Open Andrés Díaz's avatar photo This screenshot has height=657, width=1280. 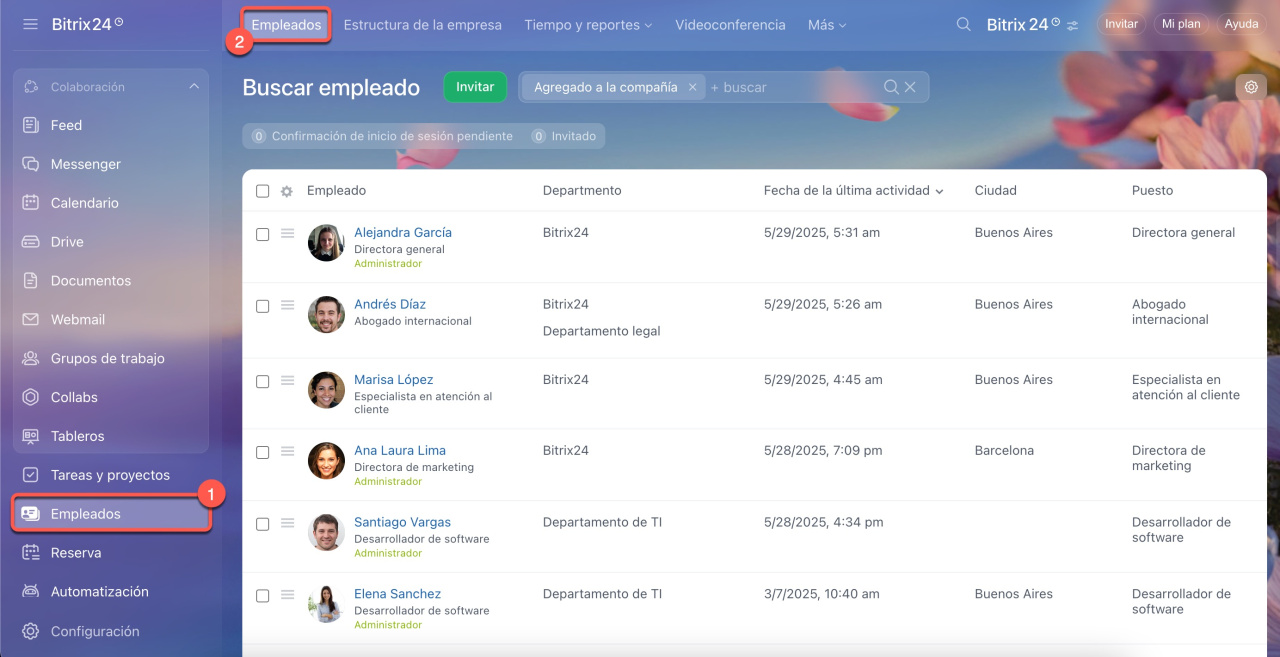click(326, 315)
